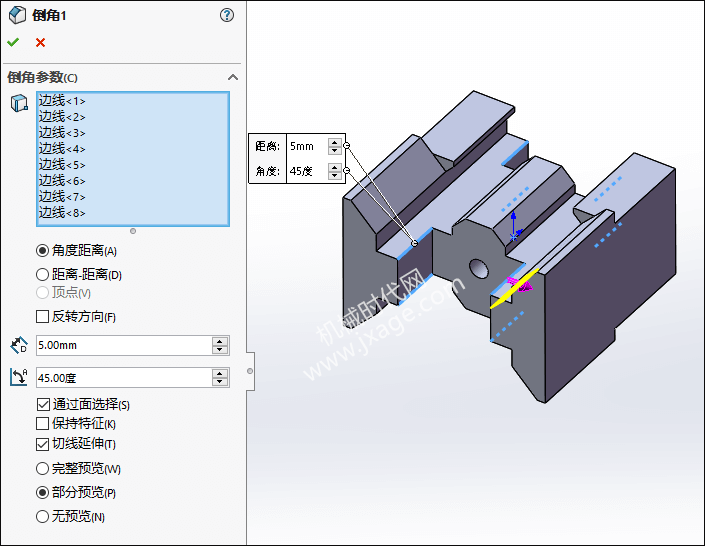Click the edge list resize handle
Image resolution: width=705 pixels, height=546 pixels.
[x=133, y=231]
